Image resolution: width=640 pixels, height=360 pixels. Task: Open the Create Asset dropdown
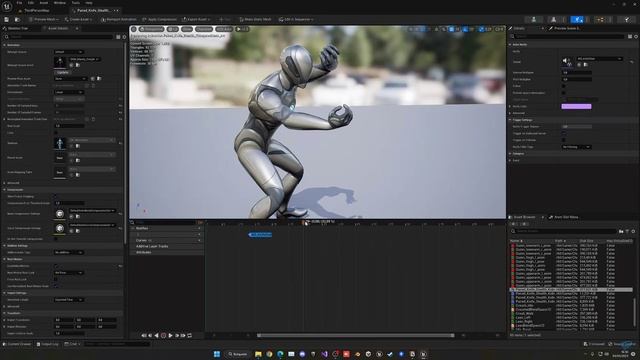tap(78, 19)
